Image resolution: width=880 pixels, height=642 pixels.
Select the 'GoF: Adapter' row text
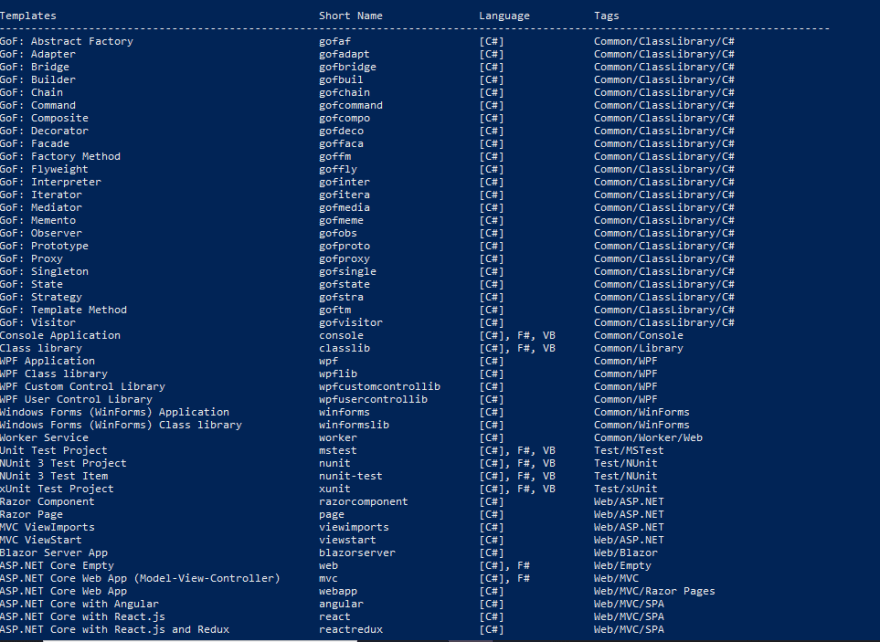point(38,54)
